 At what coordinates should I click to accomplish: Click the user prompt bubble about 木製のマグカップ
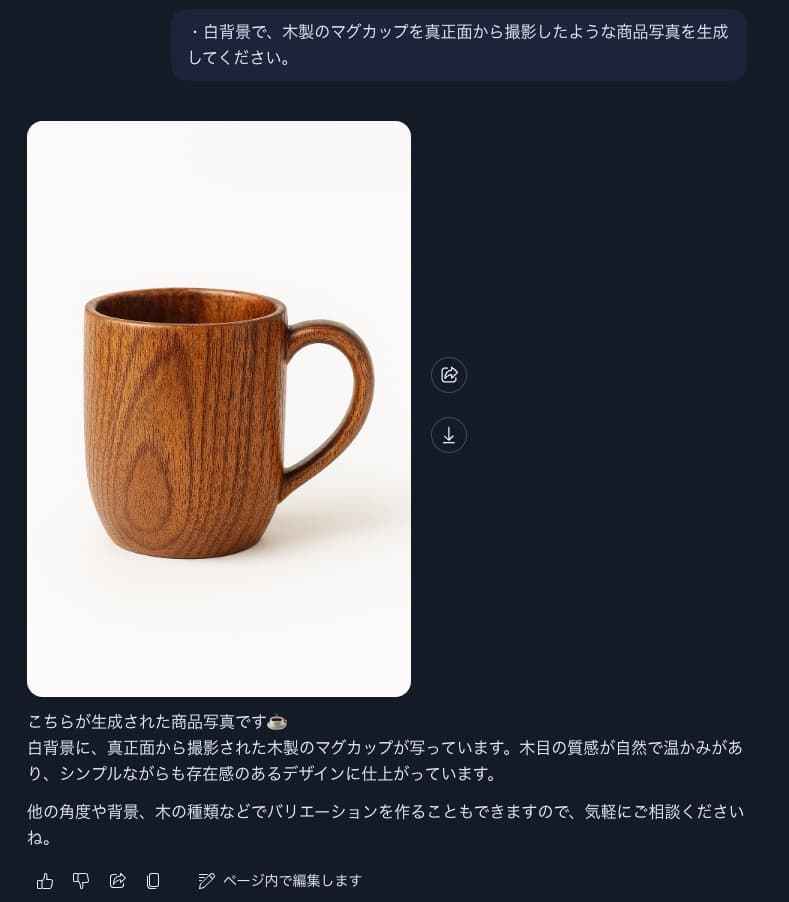click(x=458, y=45)
